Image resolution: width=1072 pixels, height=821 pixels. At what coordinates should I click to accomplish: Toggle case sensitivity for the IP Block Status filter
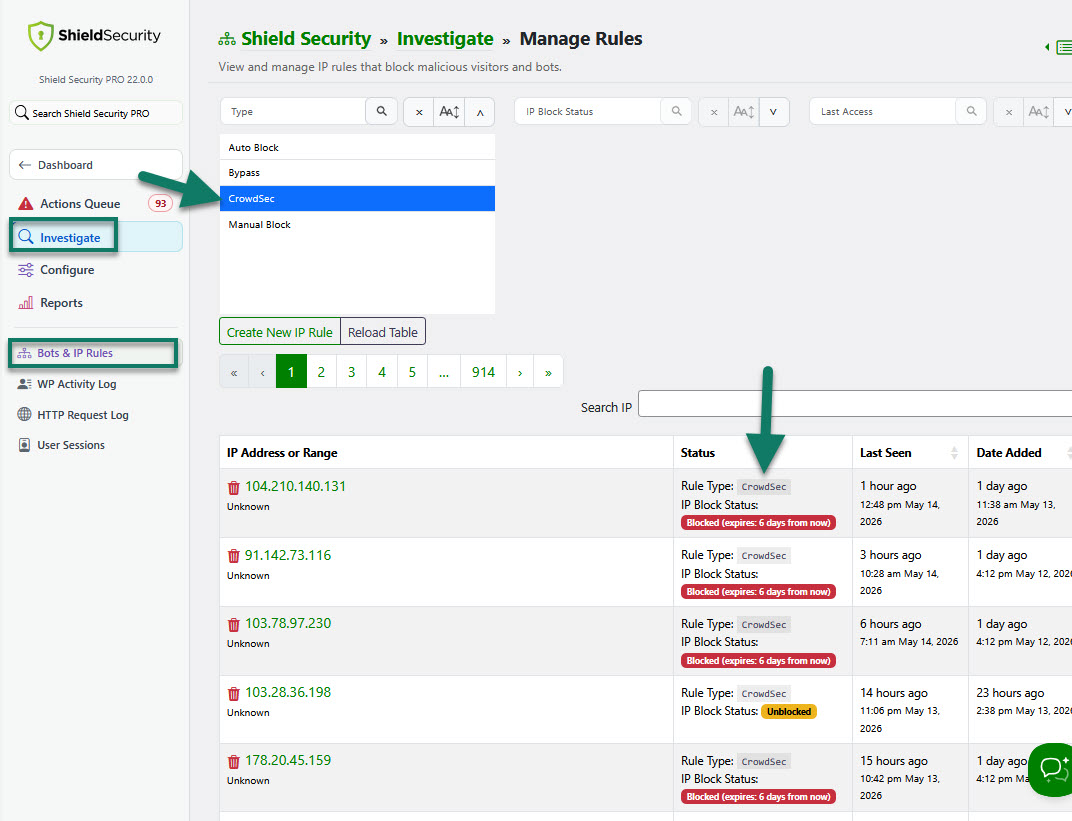[744, 112]
